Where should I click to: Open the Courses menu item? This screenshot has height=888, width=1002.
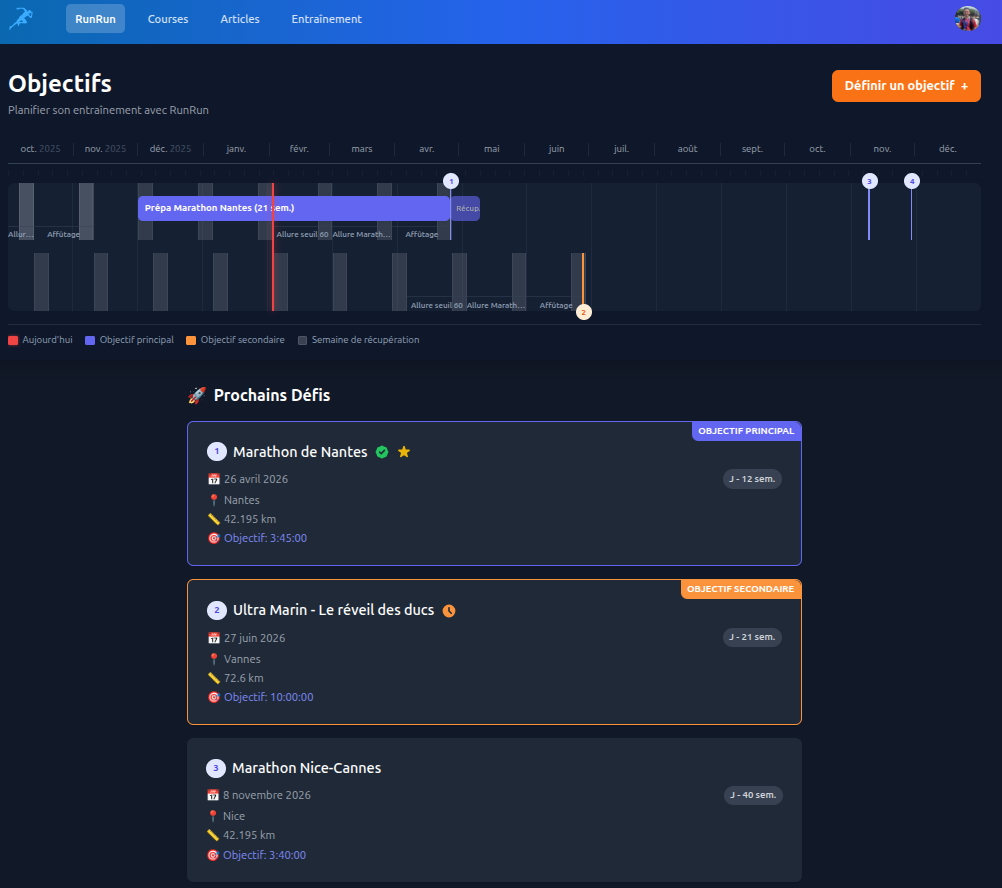(x=168, y=19)
